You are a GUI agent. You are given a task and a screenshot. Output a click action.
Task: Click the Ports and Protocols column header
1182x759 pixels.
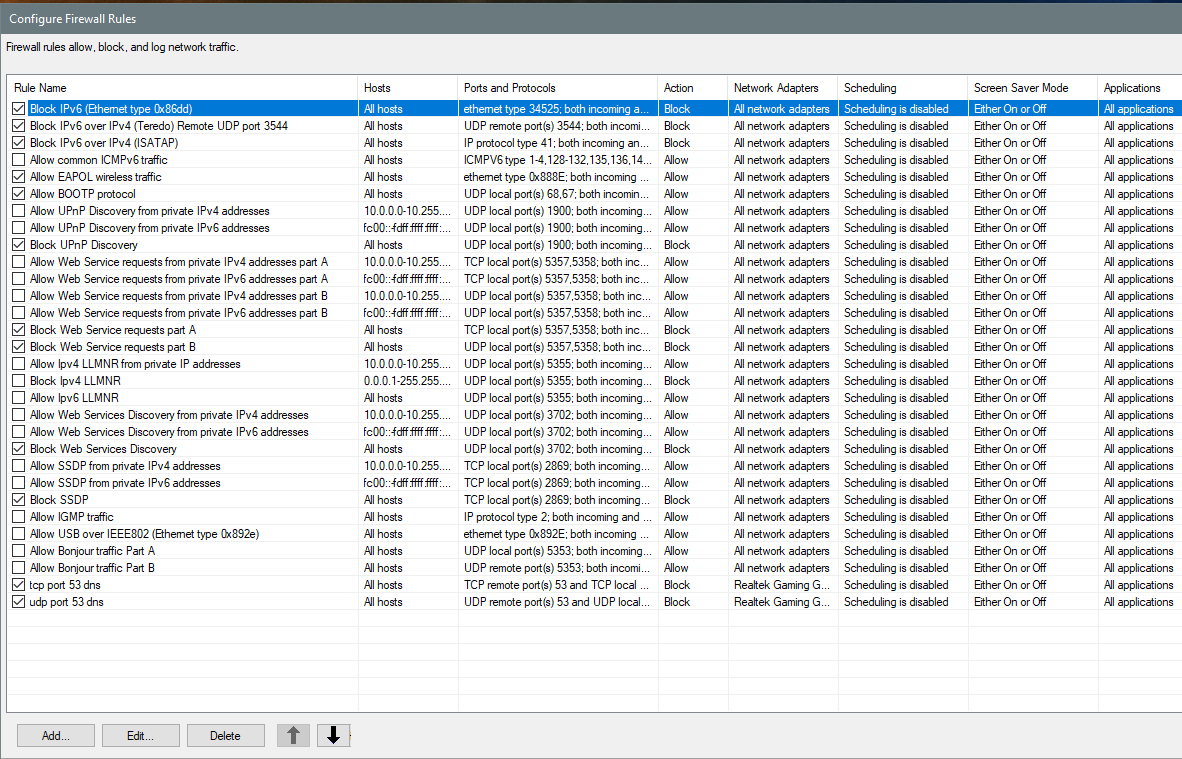pyautogui.click(x=557, y=88)
